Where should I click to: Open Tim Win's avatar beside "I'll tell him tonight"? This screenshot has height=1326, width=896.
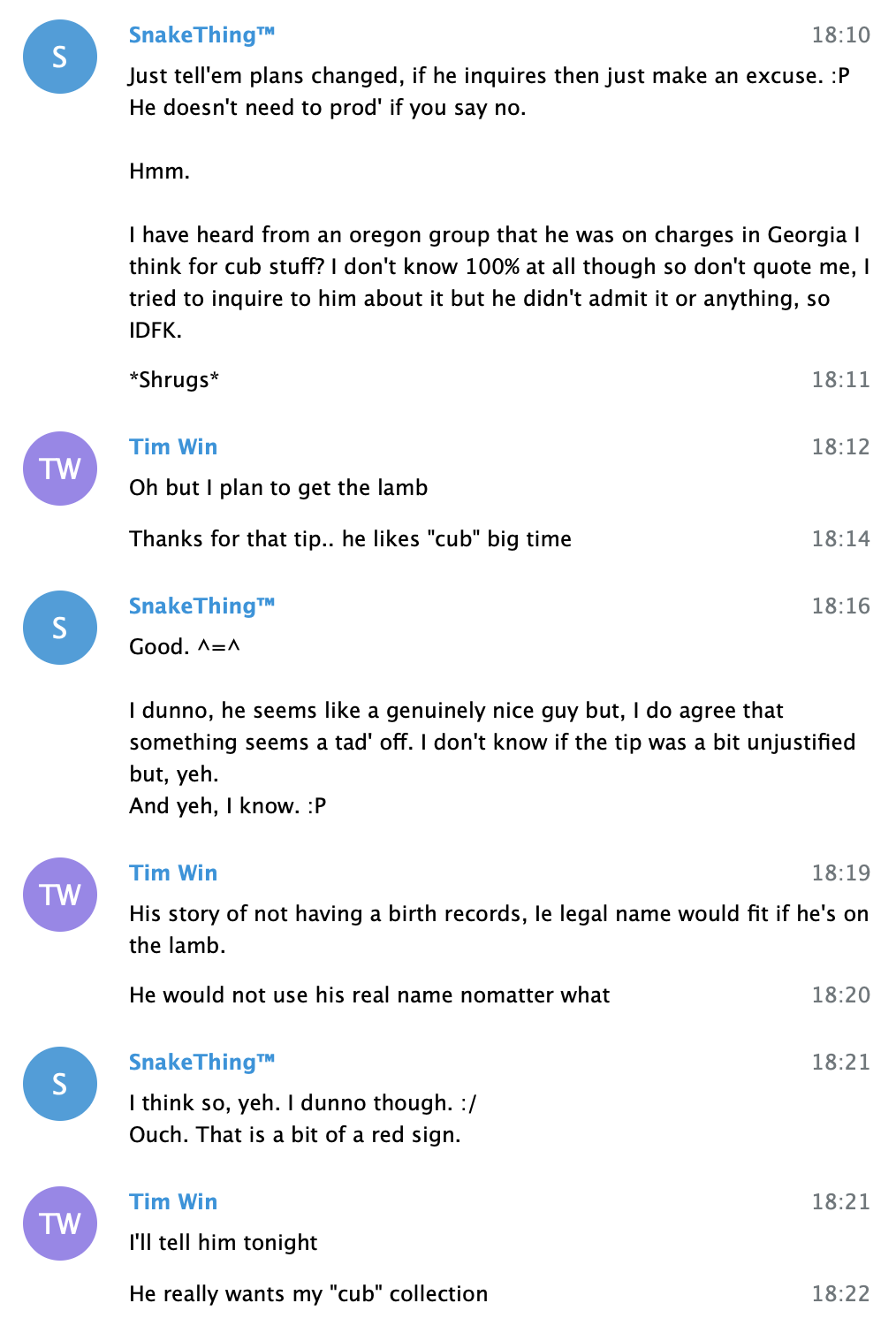60,1223
